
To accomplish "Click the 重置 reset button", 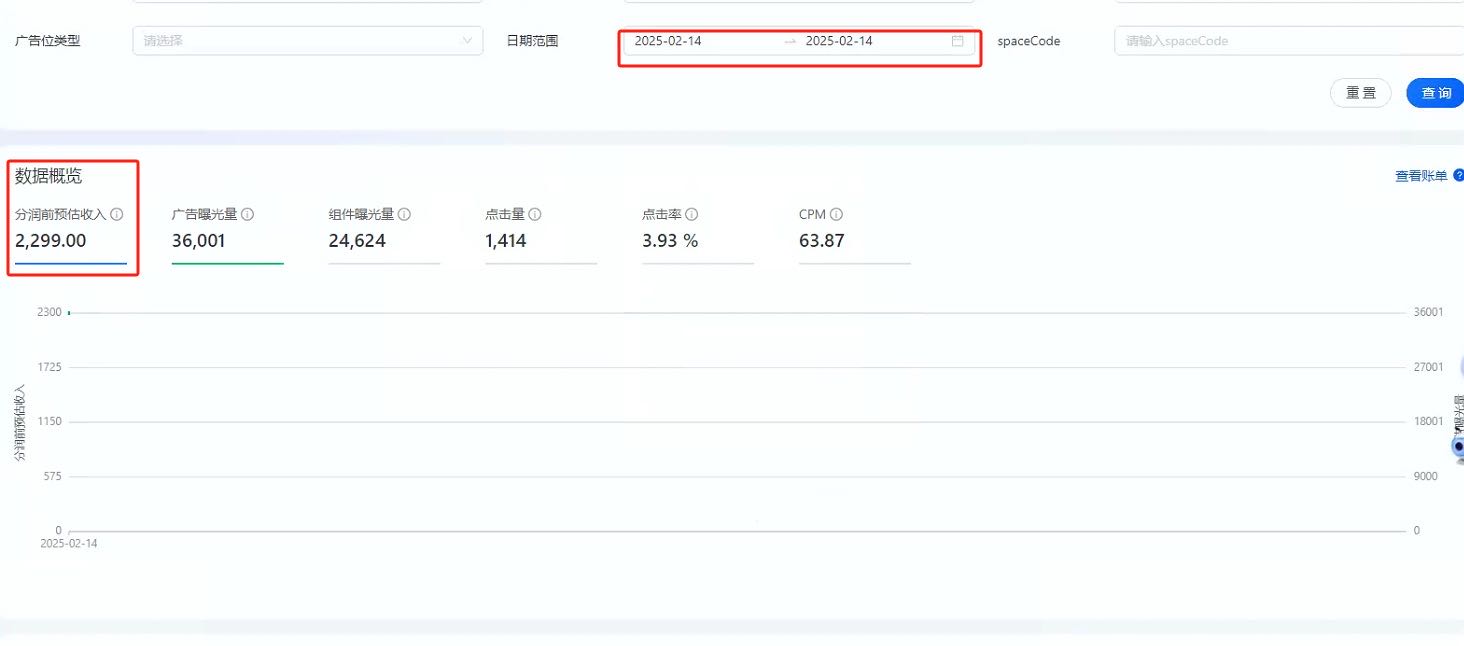I will [x=1360, y=93].
